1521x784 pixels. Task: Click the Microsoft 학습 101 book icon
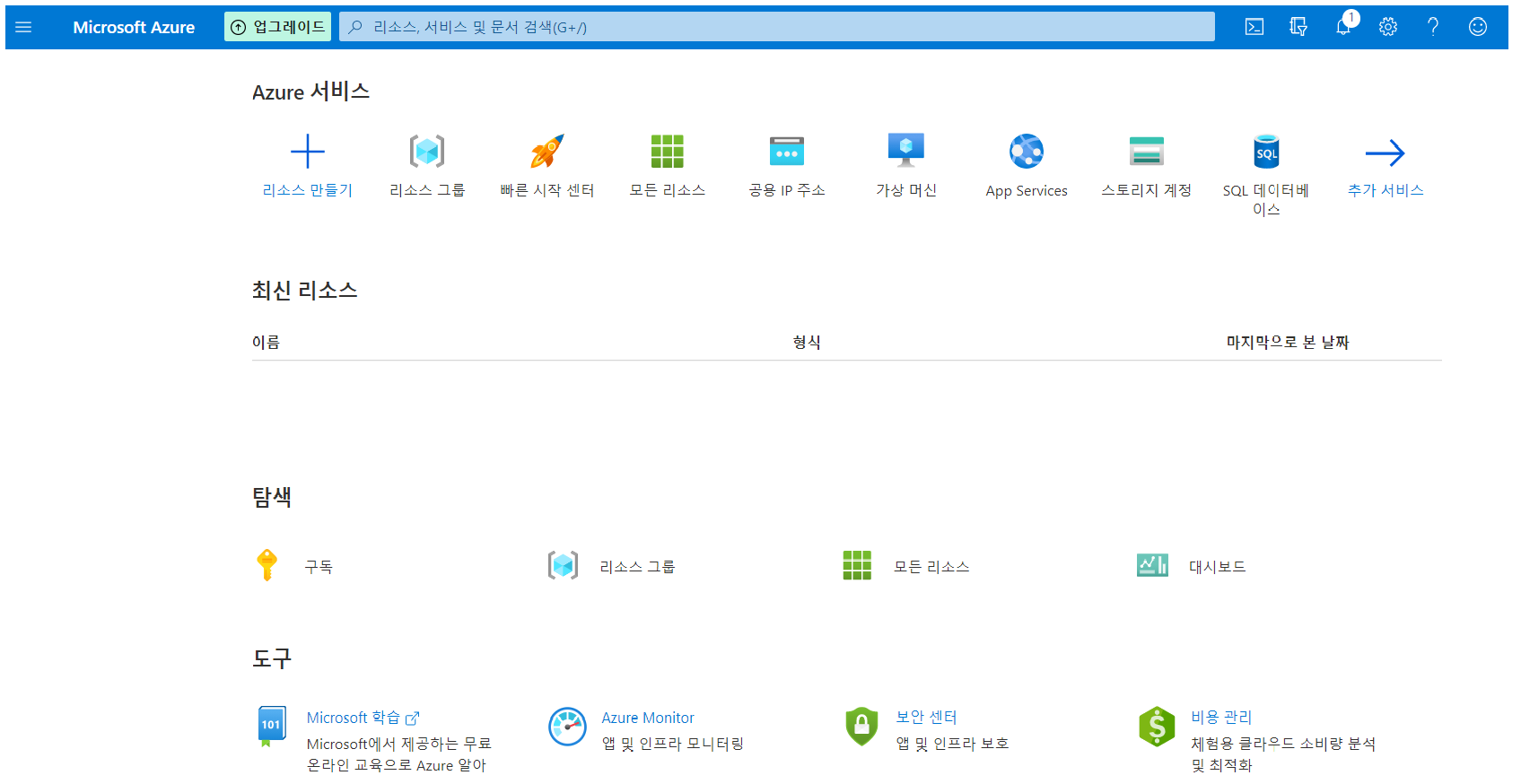click(272, 726)
